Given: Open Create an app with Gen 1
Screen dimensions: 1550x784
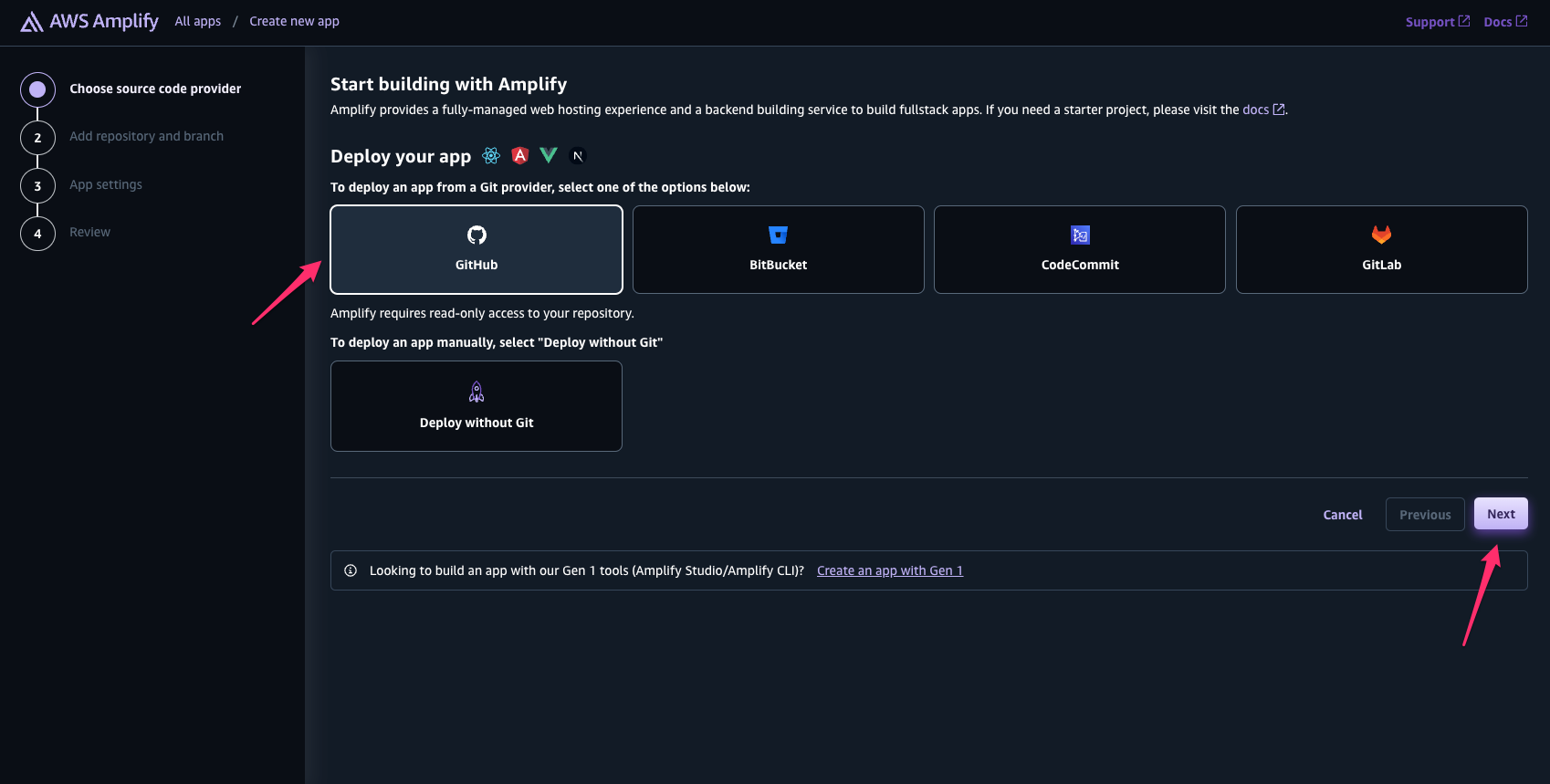Looking at the screenshot, I should point(890,570).
